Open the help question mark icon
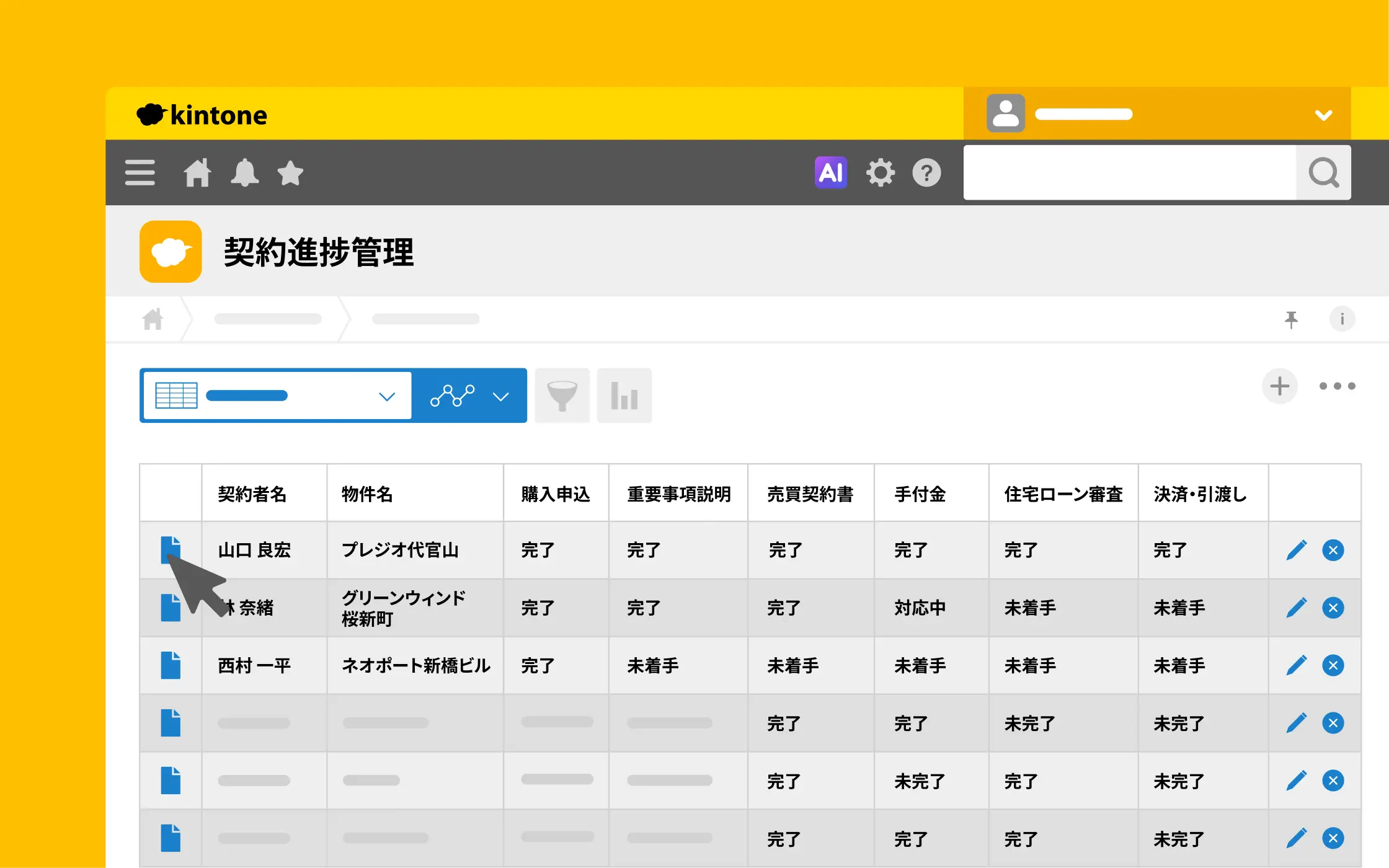The height and width of the screenshot is (868, 1389). [926, 172]
